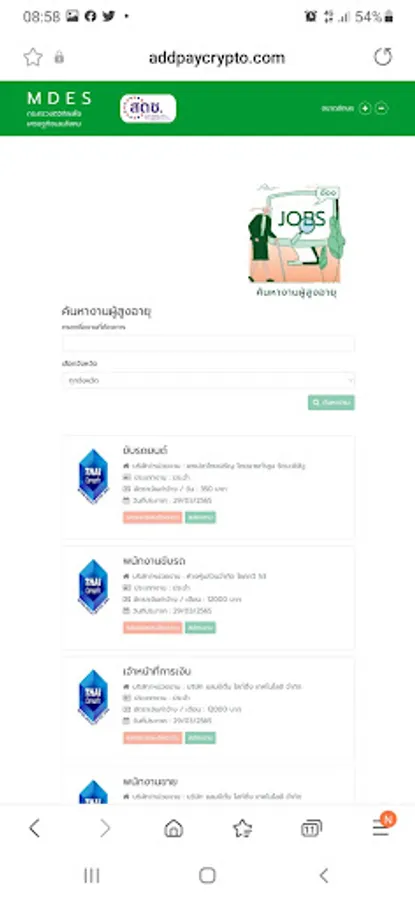Image resolution: width=415 pixels, height=900 pixels.
Task: Click orange details button on first job
Action: tap(152, 517)
